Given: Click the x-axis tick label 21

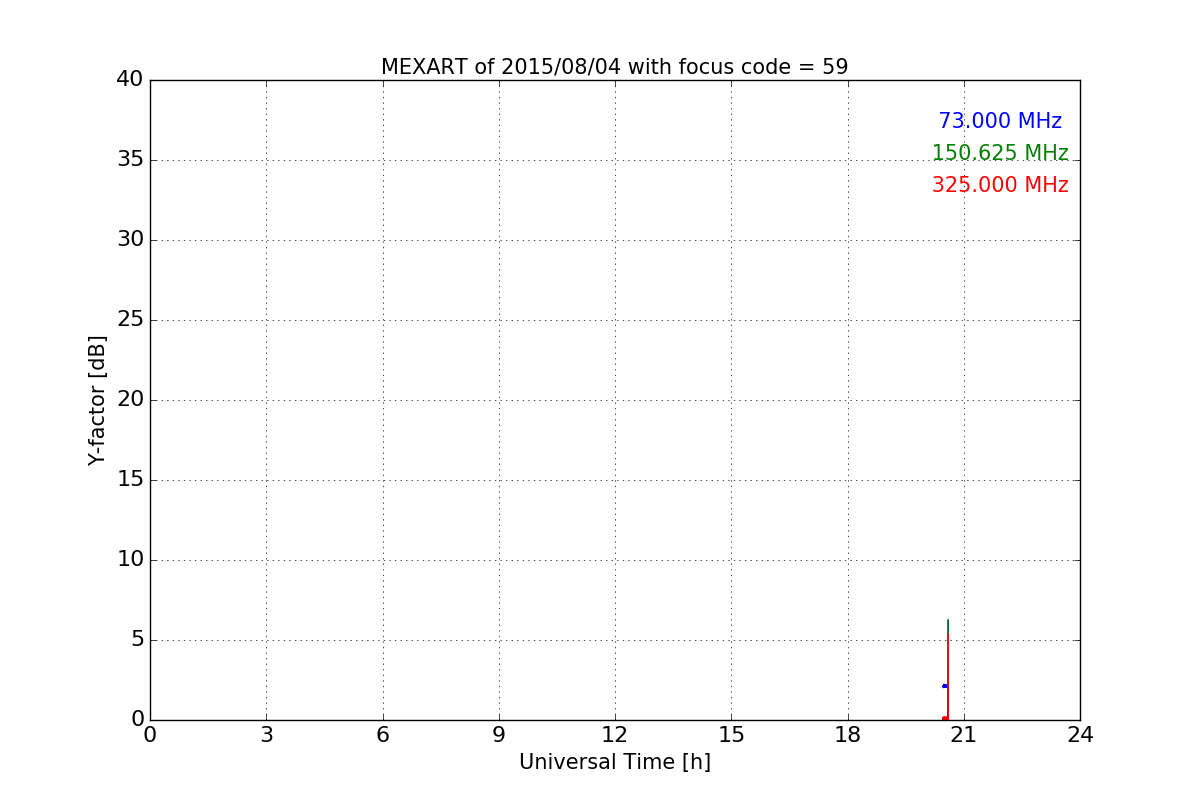Looking at the screenshot, I should tap(964, 735).
